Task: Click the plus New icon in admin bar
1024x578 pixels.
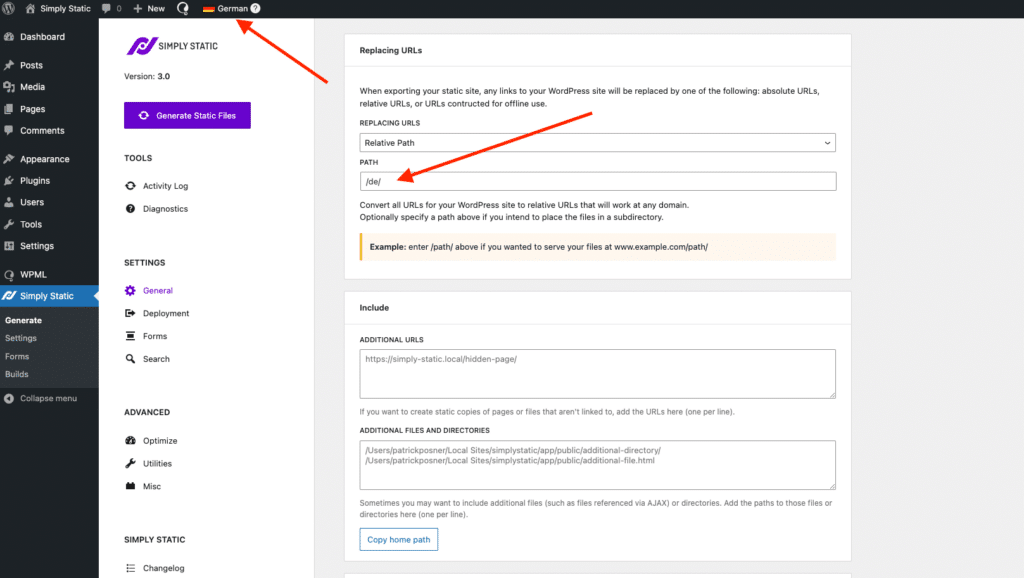Action: [137, 8]
